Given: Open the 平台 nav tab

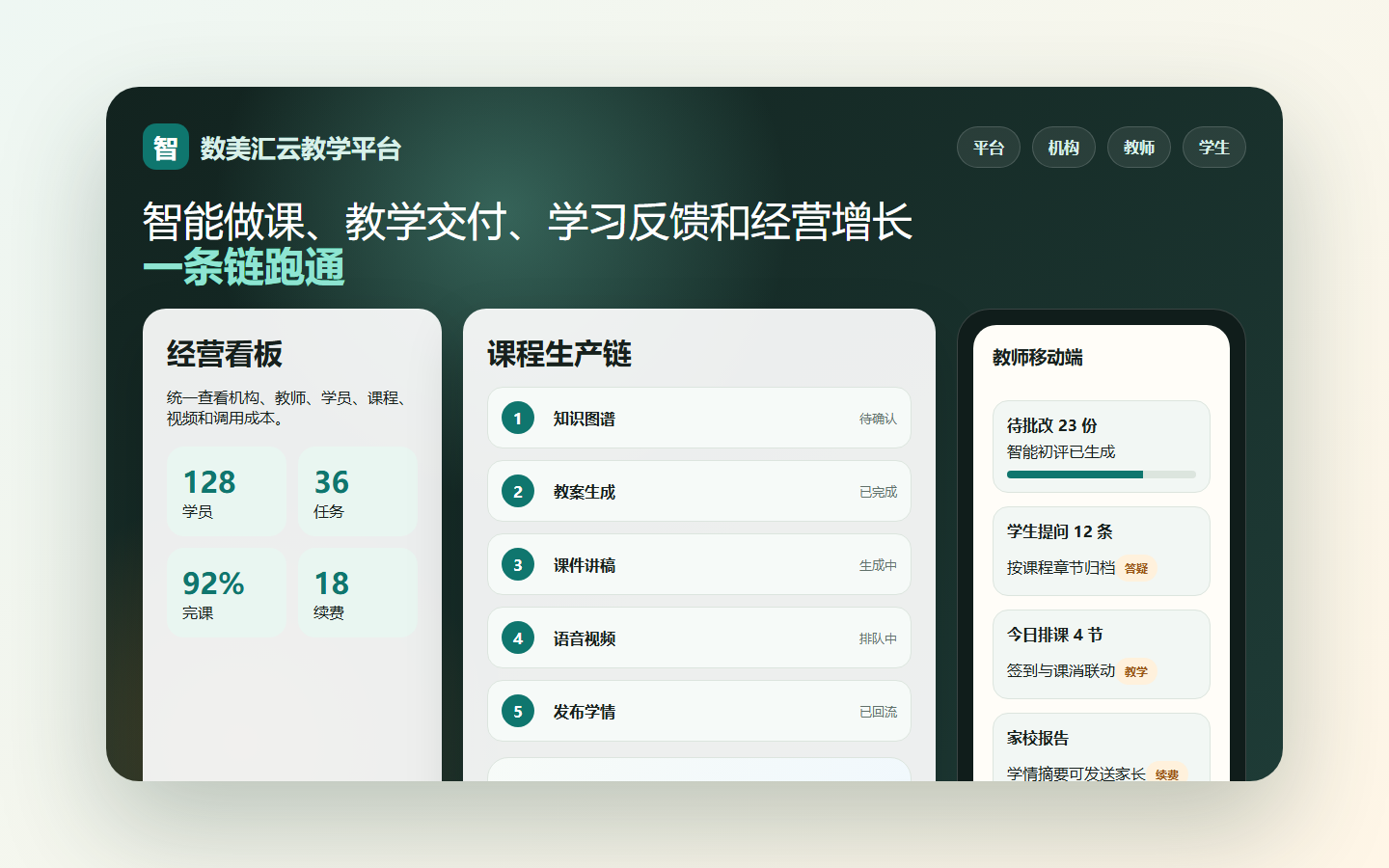Looking at the screenshot, I should 989,148.
